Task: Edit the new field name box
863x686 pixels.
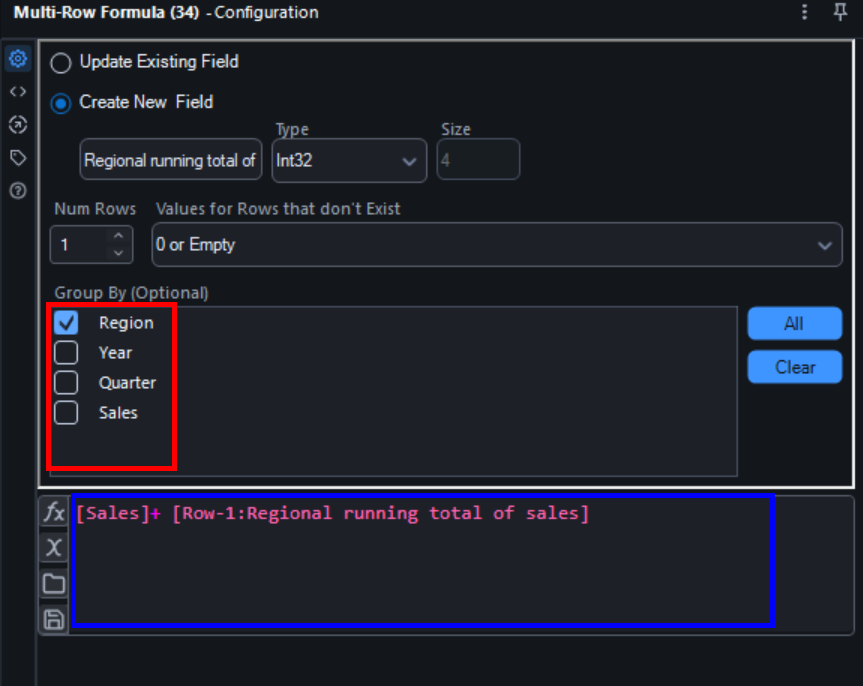Action: [171, 160]
